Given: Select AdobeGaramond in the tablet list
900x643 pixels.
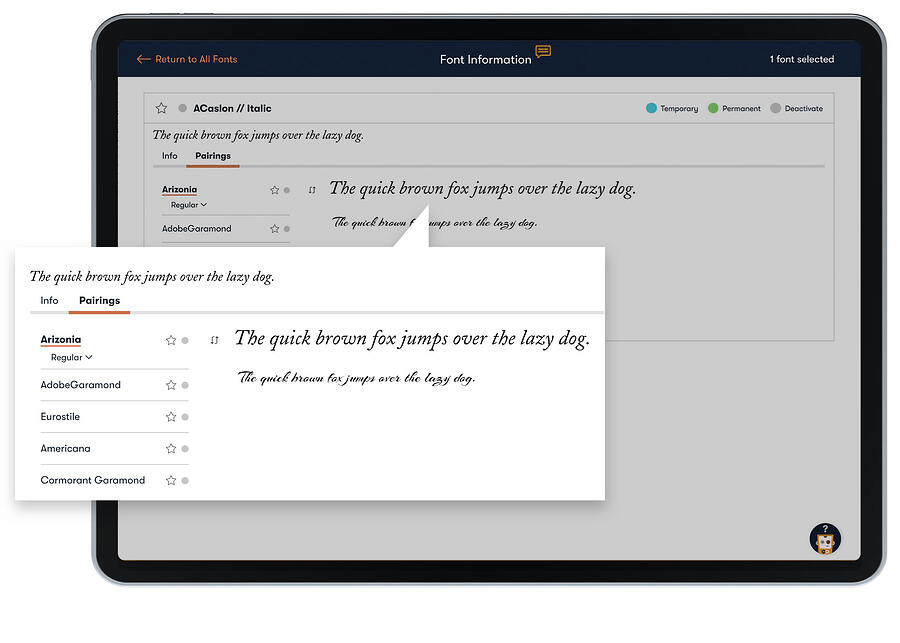Looking at the screenshot, I should [196, 228].
